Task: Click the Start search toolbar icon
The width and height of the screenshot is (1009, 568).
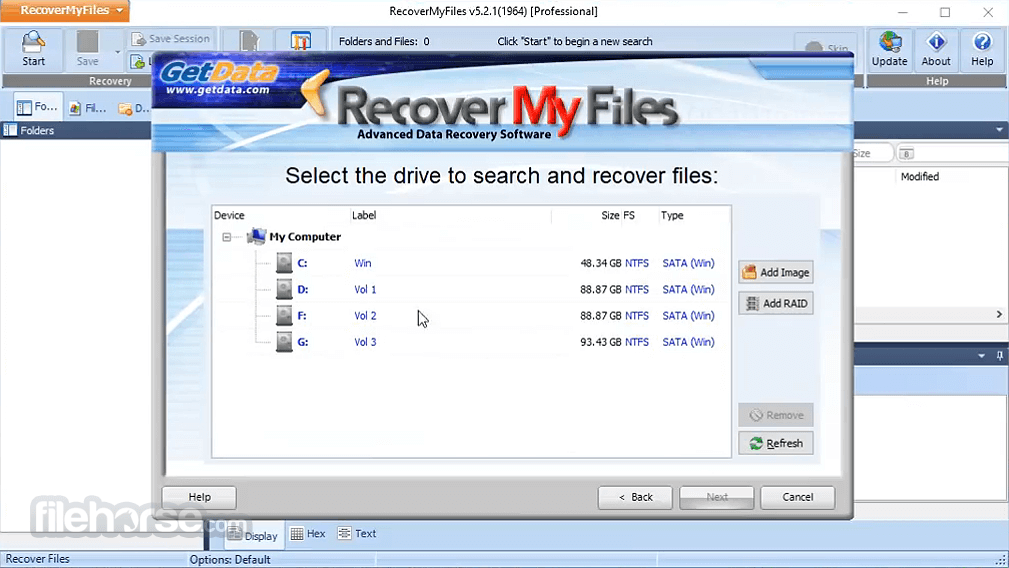Action: tap(33, 49)
